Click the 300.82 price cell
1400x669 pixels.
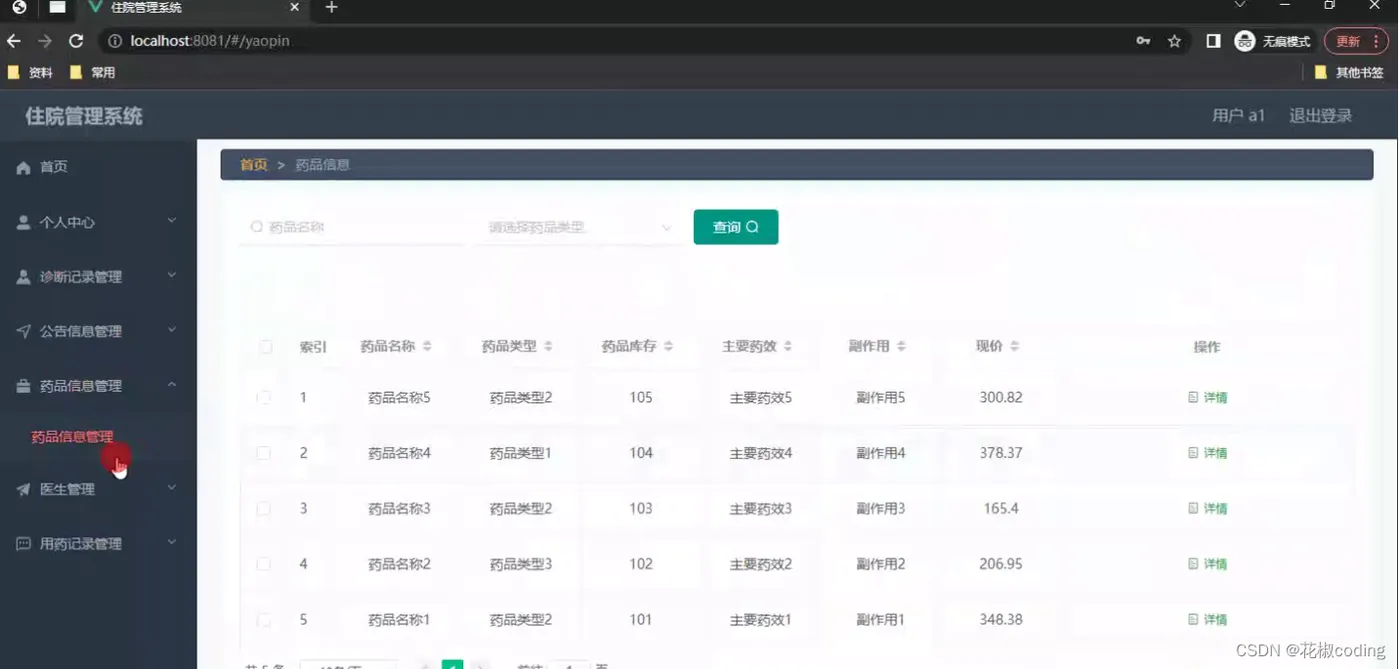(x=1001, y=398)
